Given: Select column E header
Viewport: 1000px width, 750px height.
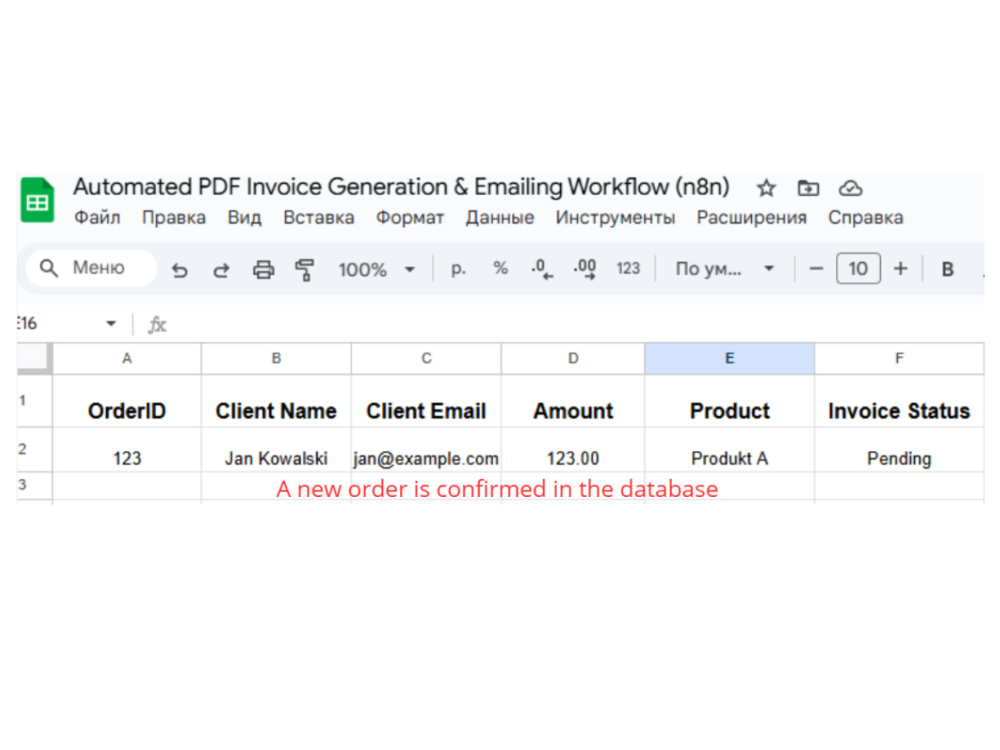Looking at the screenshot, I should click(x=730, y=358).
